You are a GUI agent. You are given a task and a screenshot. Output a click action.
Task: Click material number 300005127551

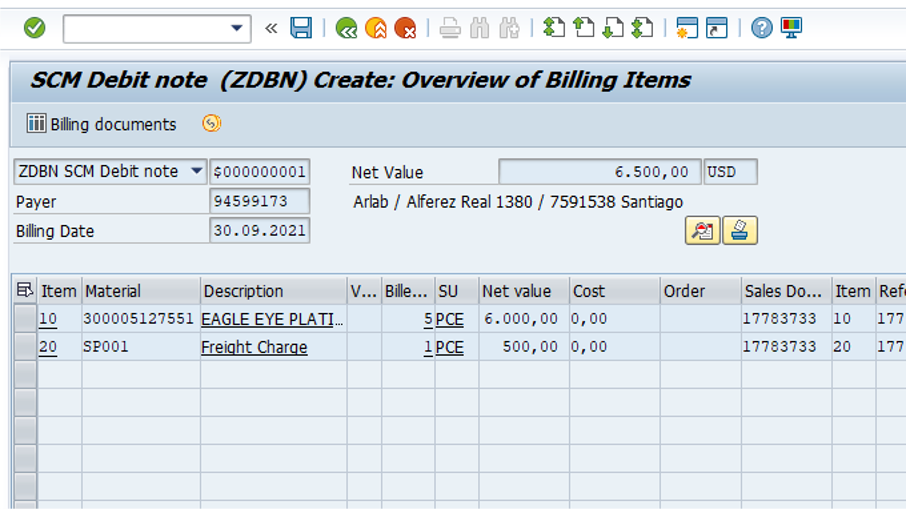coord(138,318)
